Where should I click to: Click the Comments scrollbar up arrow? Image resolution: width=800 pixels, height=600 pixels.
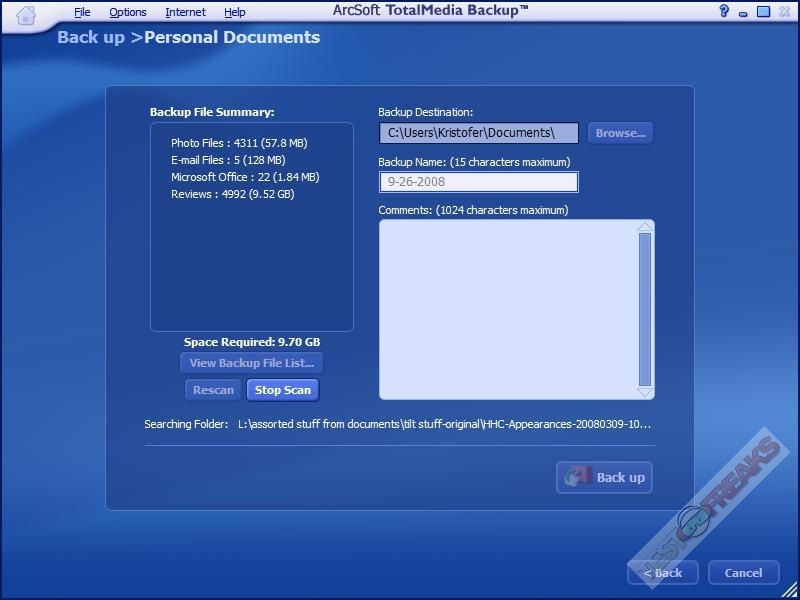pyautogui.click(x=645, y=227)
